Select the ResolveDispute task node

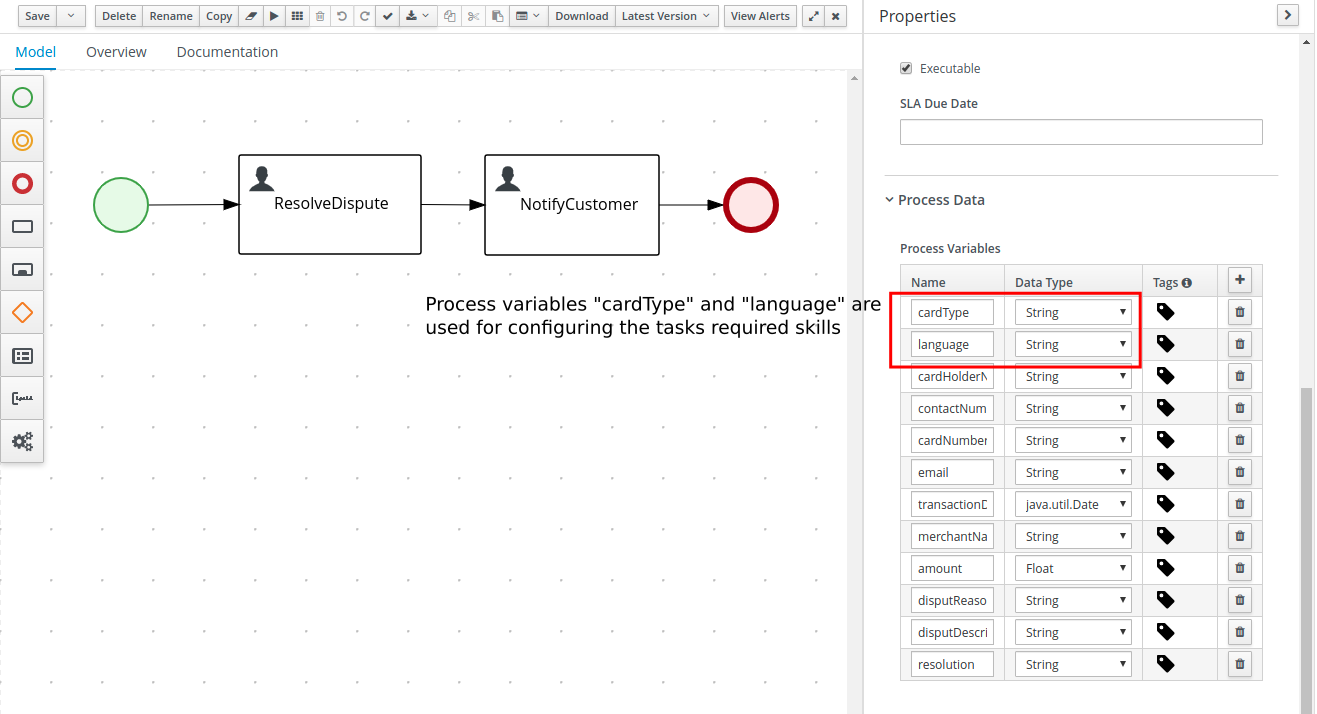tap(330, 204)
